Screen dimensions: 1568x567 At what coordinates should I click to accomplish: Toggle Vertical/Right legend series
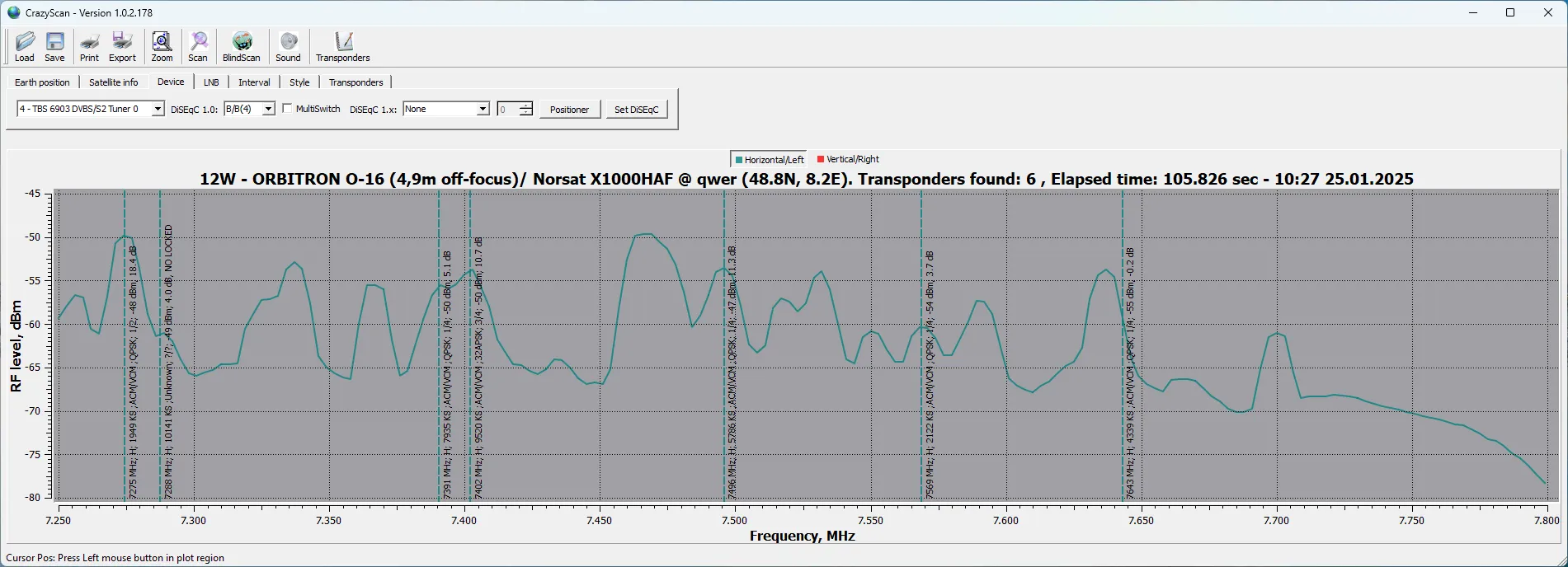848,160
